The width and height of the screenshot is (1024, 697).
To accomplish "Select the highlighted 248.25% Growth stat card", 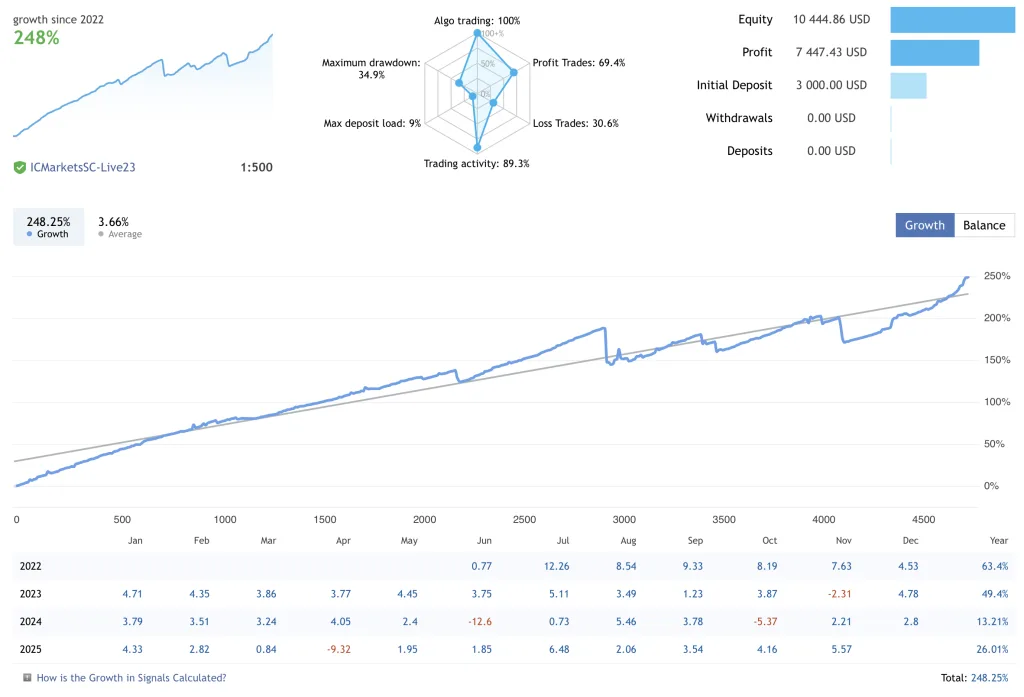I will point(48,227).
